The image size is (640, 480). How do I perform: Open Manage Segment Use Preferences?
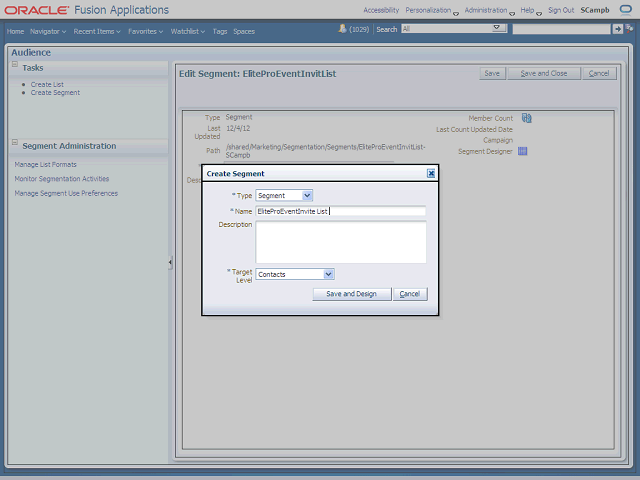pos(66,193)
